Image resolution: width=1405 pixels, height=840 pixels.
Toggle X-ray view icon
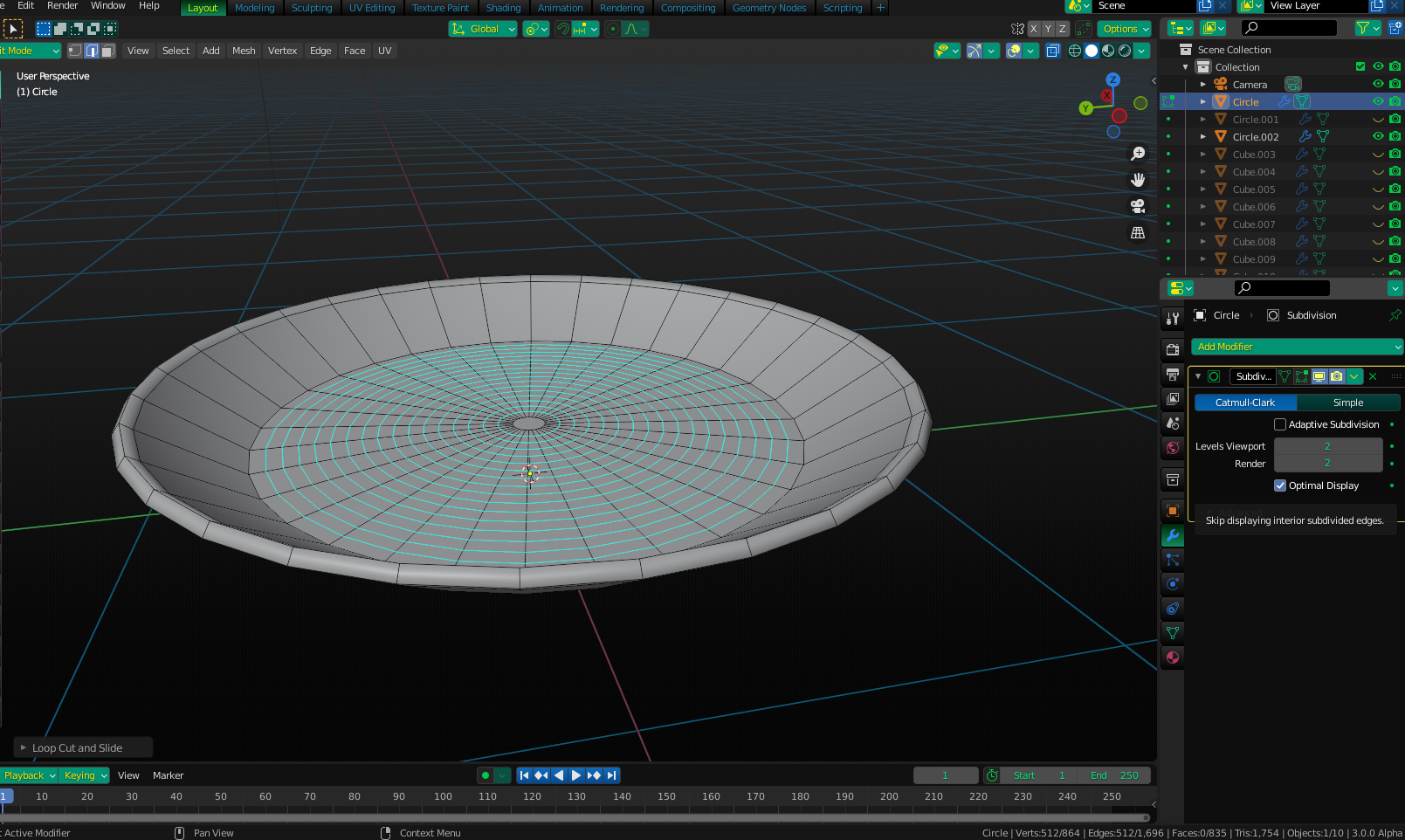coord(1053,51)
